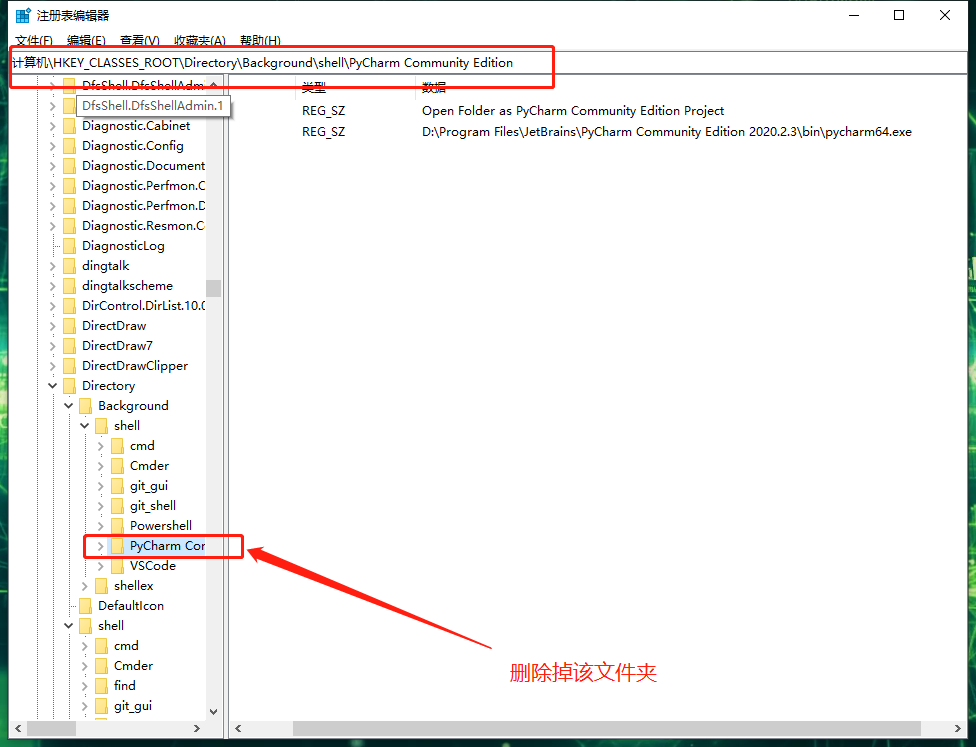This screenshot has height=747, width=976.
Task: Select the Diagnostic.Cabinet folder icon
Action: (70, 126)
